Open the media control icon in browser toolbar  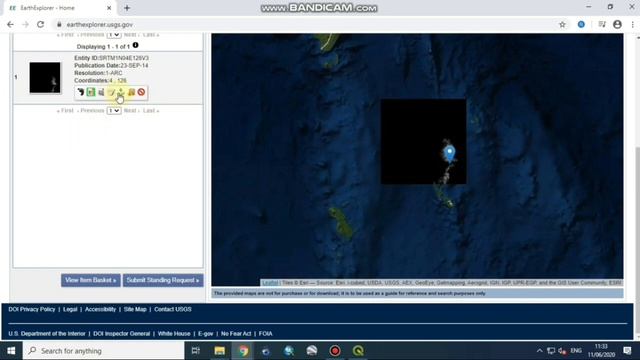602,24
